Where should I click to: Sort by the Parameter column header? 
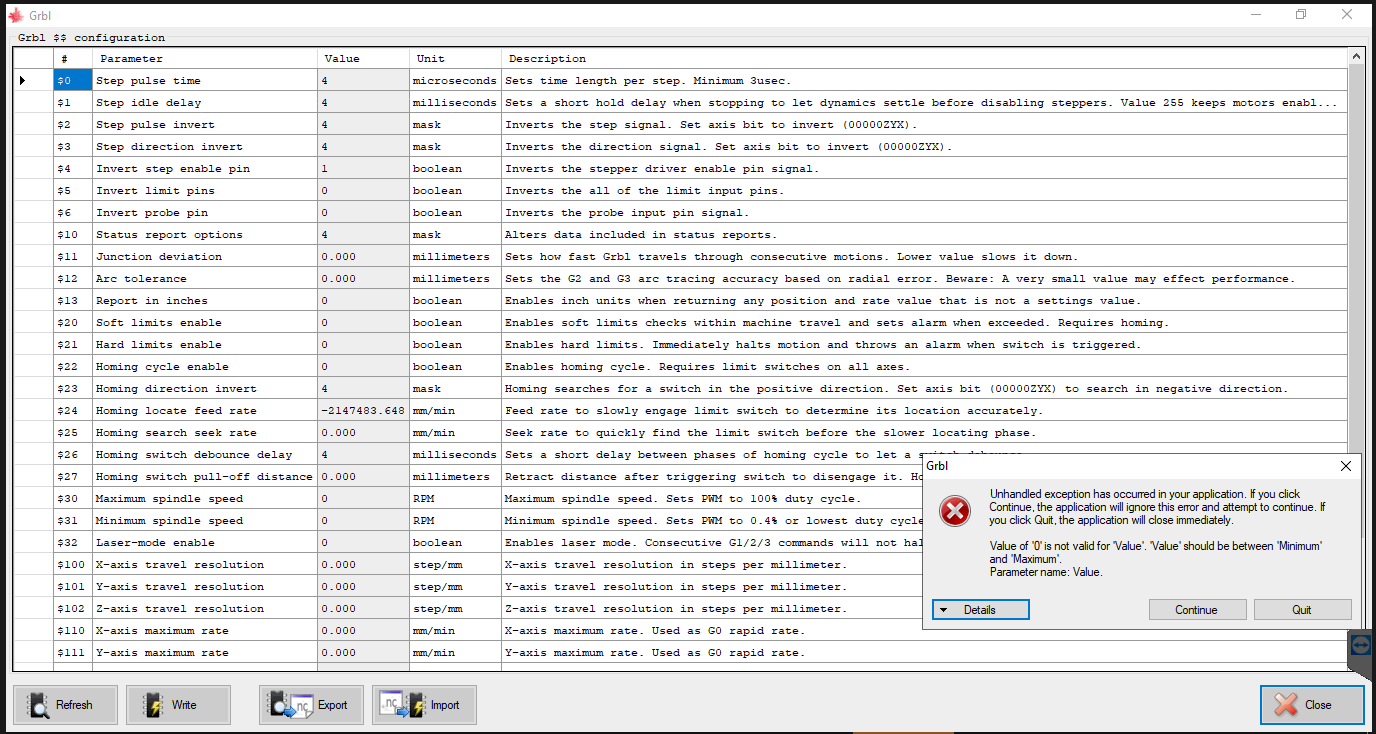click(205, 59)
